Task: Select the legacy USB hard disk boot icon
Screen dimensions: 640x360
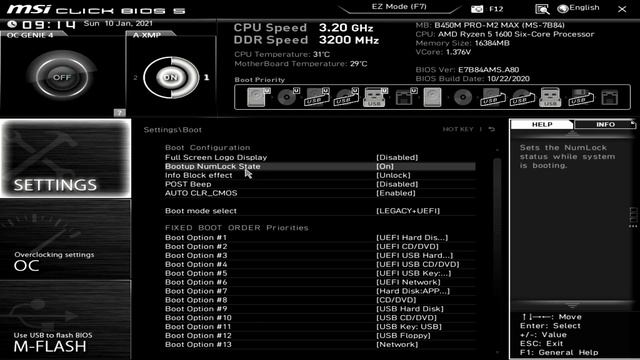Action: [493, 98]
